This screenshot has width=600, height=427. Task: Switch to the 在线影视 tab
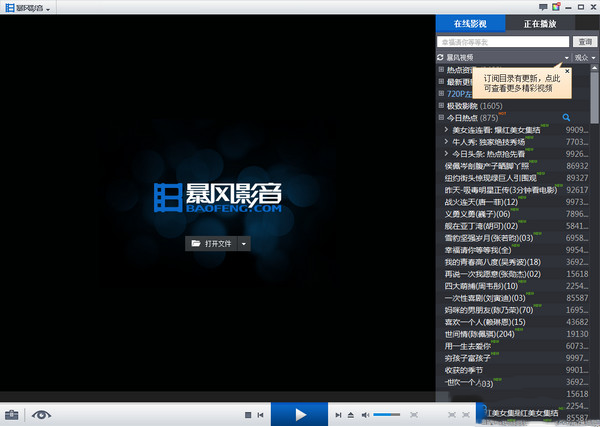pyautogui.click(x=470, y=24)
